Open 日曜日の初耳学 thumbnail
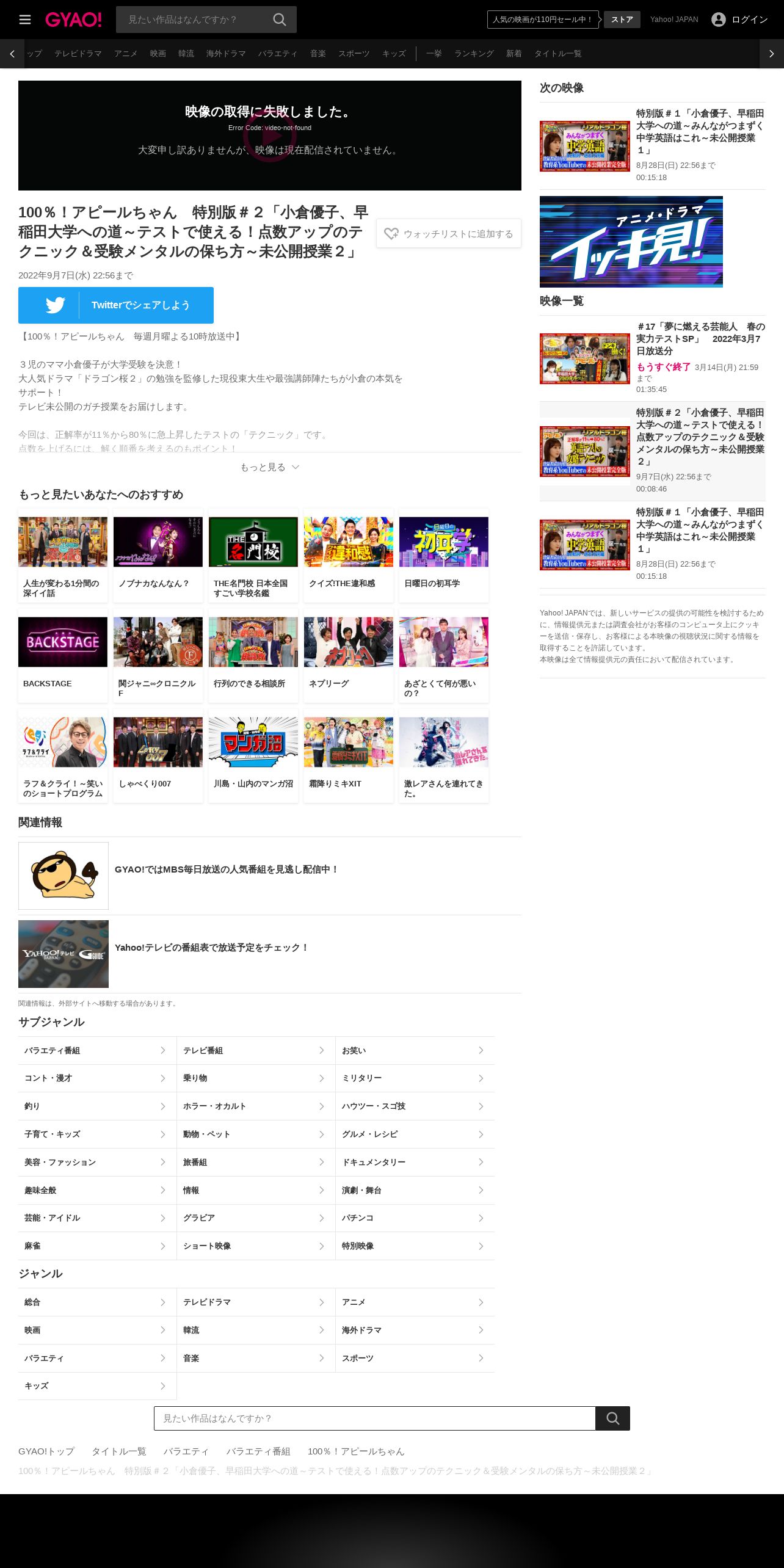 [x=444, y=542]
